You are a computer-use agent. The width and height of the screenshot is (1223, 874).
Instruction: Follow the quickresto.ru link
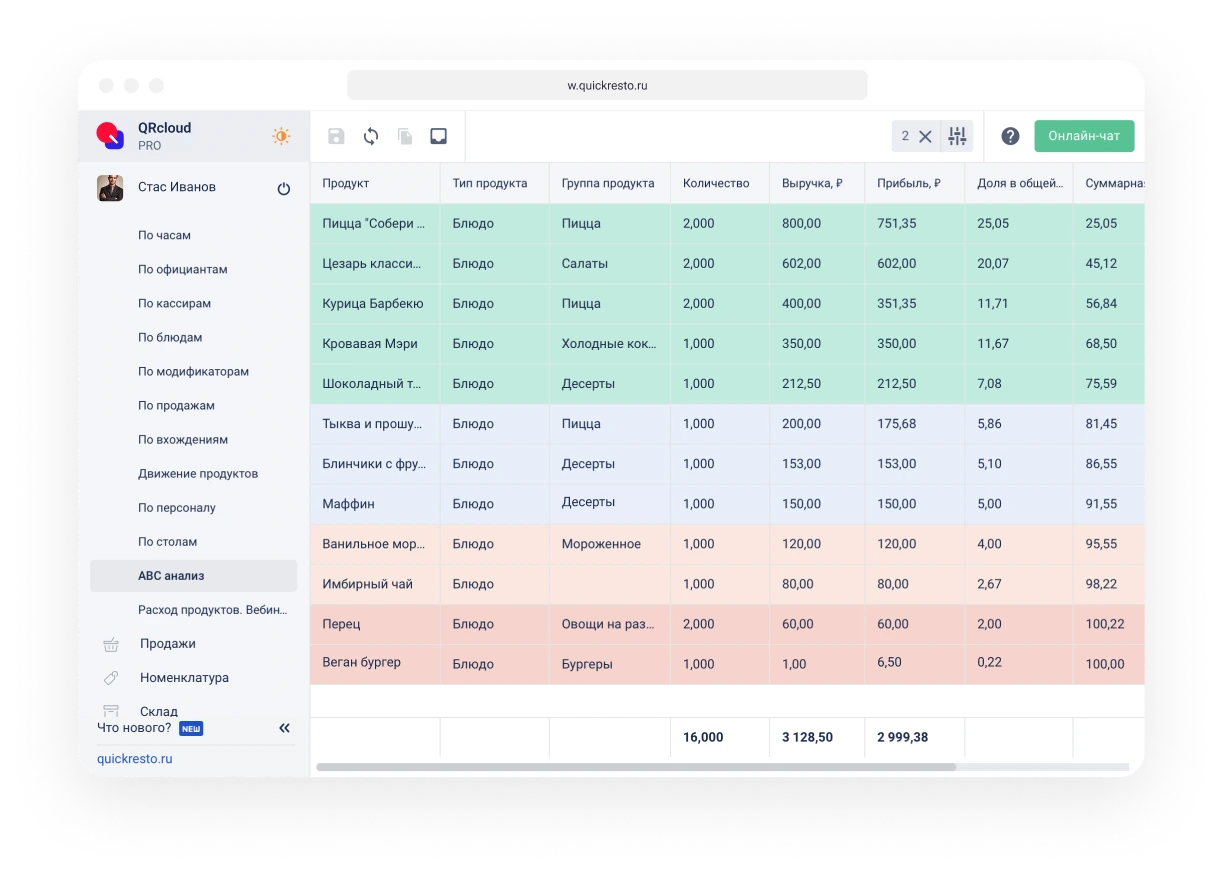click(x=135, y=759)
